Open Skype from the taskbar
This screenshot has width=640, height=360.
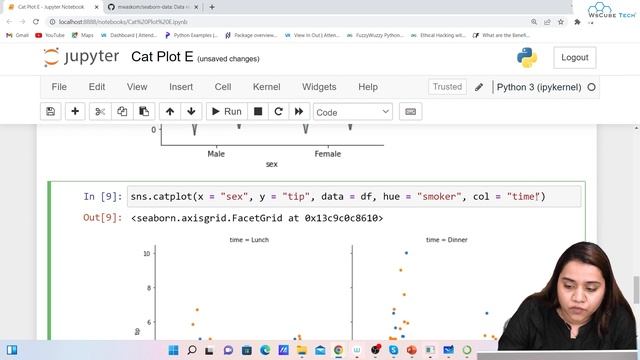[393, 350]
